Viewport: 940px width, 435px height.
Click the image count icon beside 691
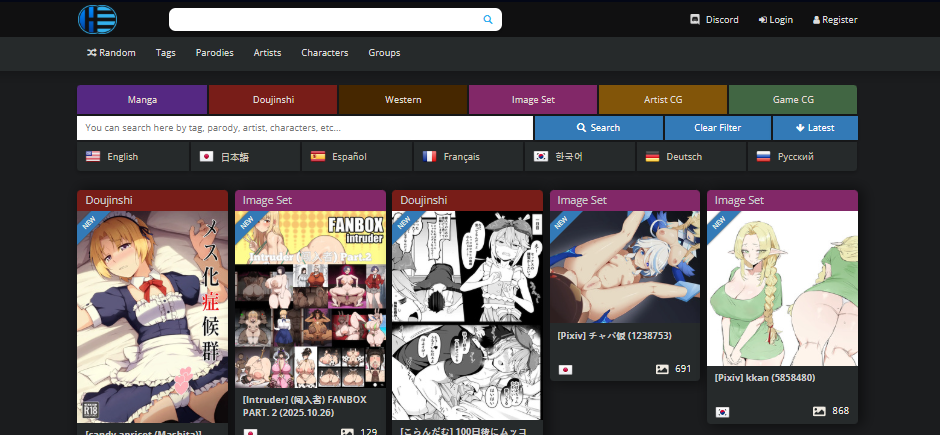point(662,370)
